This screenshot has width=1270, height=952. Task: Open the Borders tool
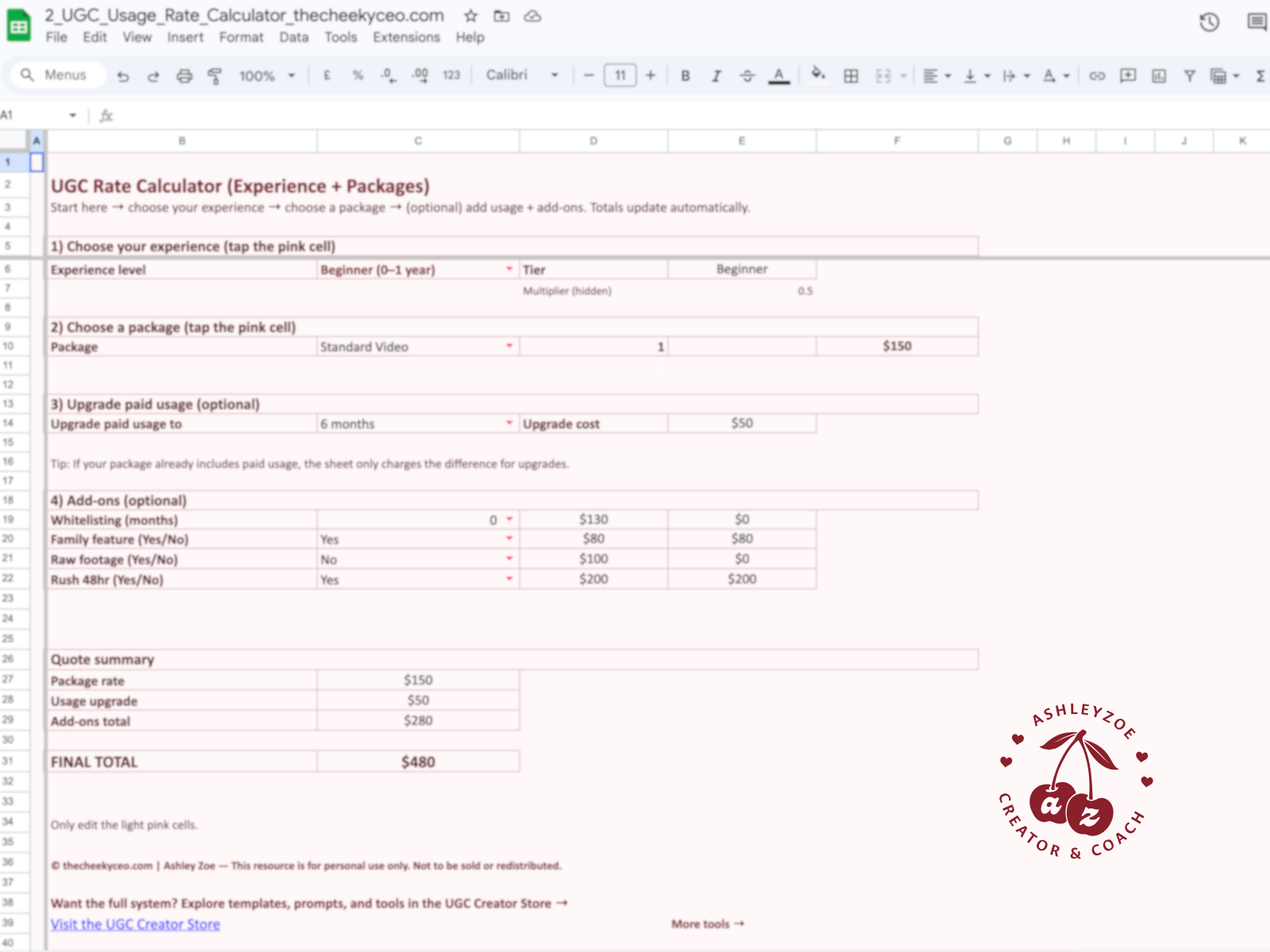851,76
